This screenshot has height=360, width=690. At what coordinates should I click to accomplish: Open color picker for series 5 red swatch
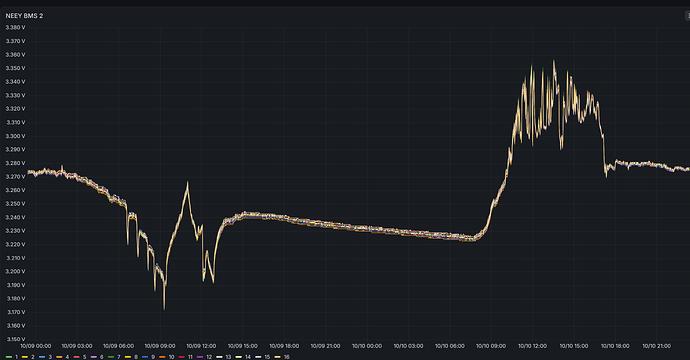(77, 357)
